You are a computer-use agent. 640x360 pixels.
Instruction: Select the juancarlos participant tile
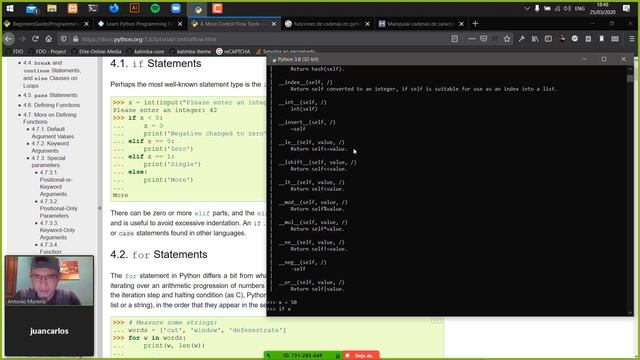(49, 331)
